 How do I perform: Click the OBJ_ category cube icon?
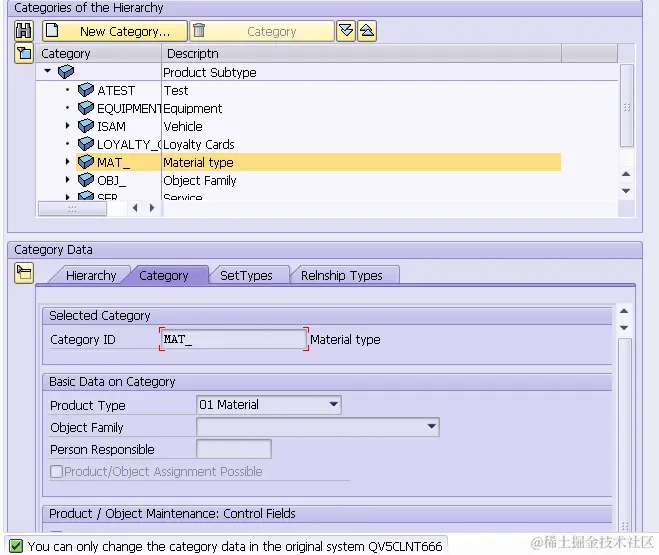coord(86,180)
